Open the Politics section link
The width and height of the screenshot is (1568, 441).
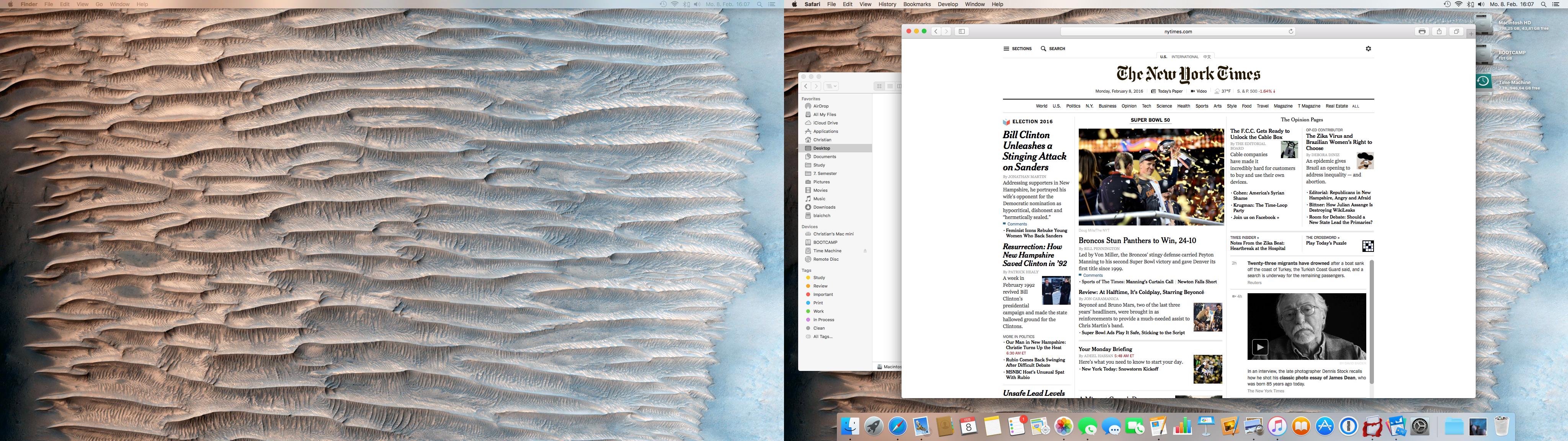(x=1073, y=106)
